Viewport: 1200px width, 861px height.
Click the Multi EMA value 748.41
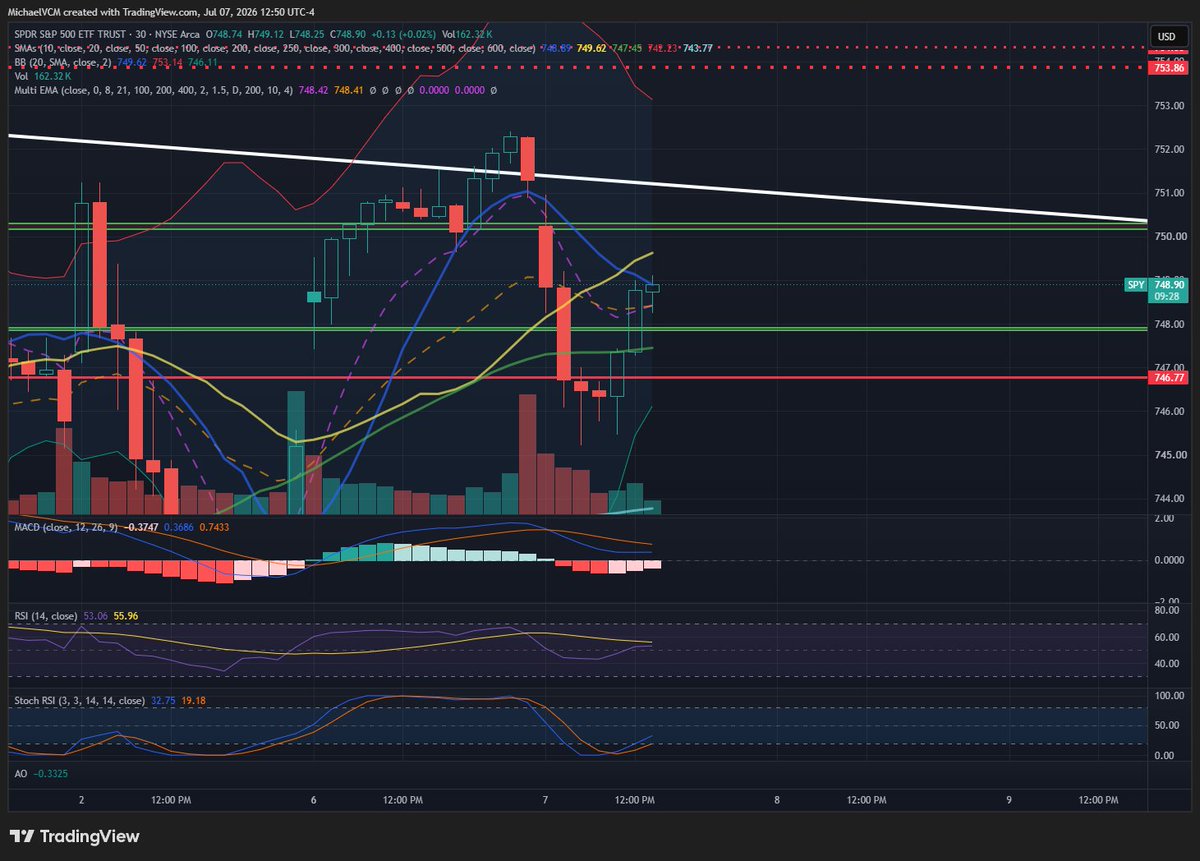[x=349, y=89]
